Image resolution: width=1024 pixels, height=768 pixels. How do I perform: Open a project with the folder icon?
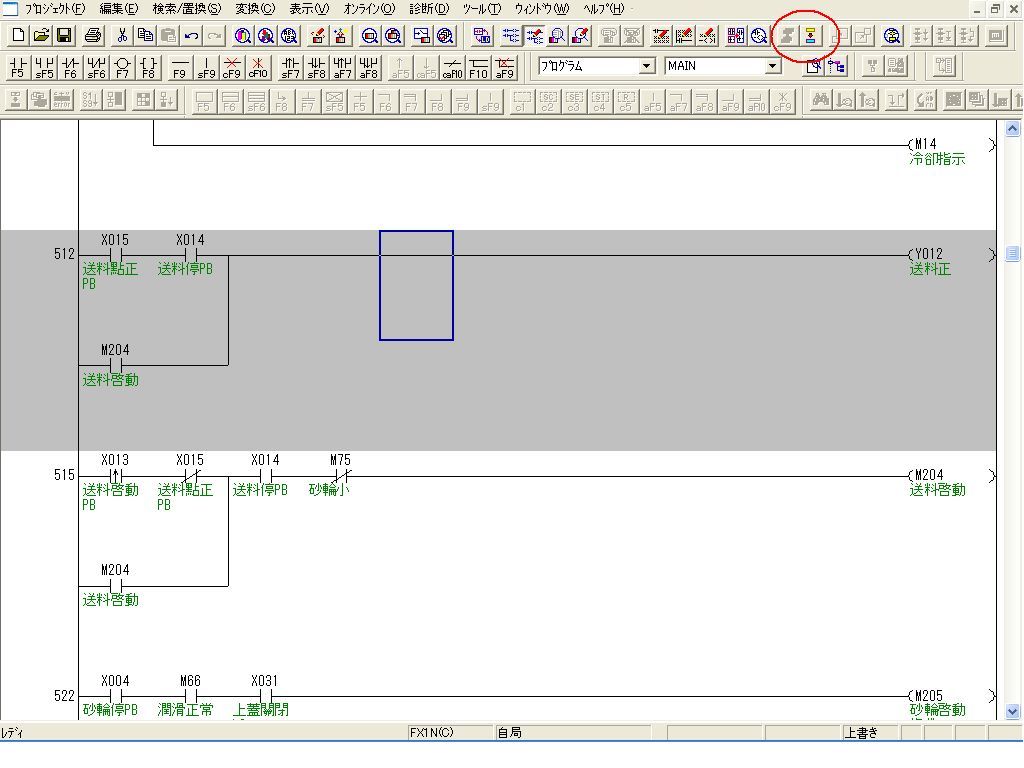coord(41,36)
